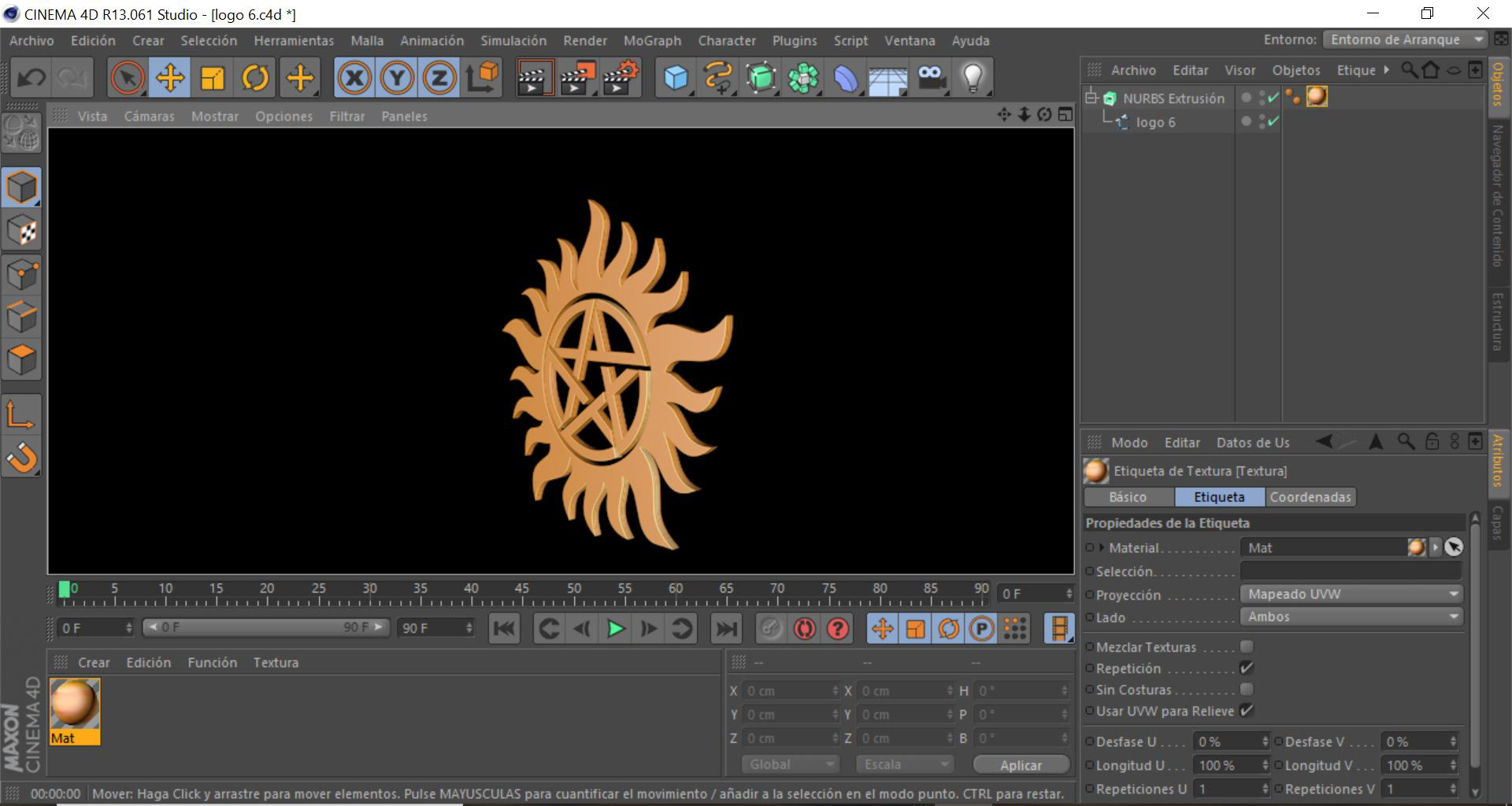Switch to the Básico tab

click(1128, 497)
